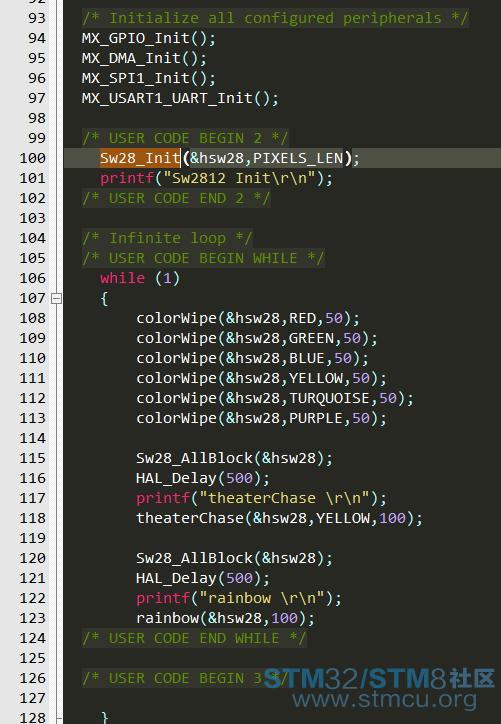Click line number 100 in gutter
The image size is (501, 724).
coord(32,158)
